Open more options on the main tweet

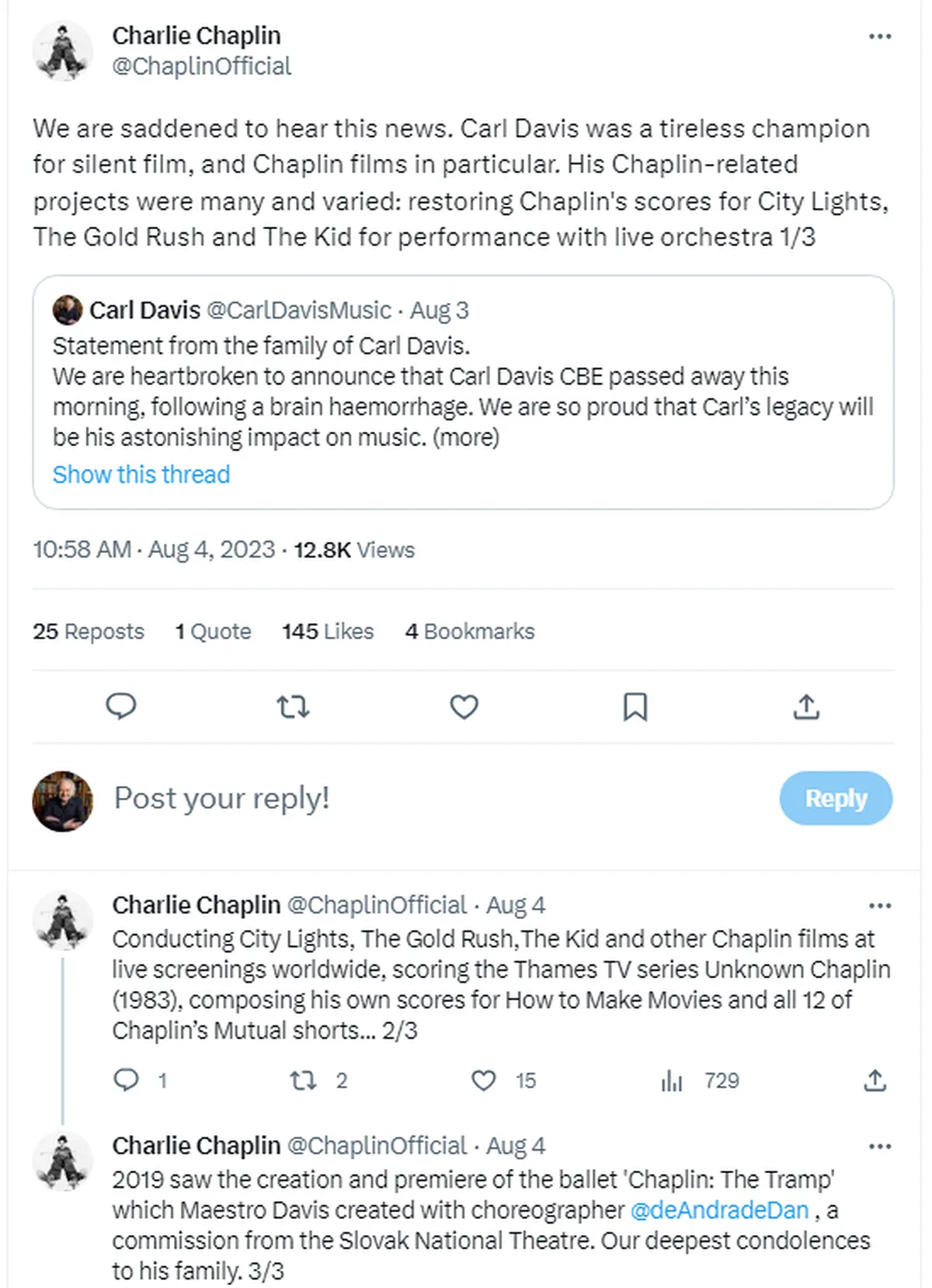pyautogui.click(x=880, y=35)
